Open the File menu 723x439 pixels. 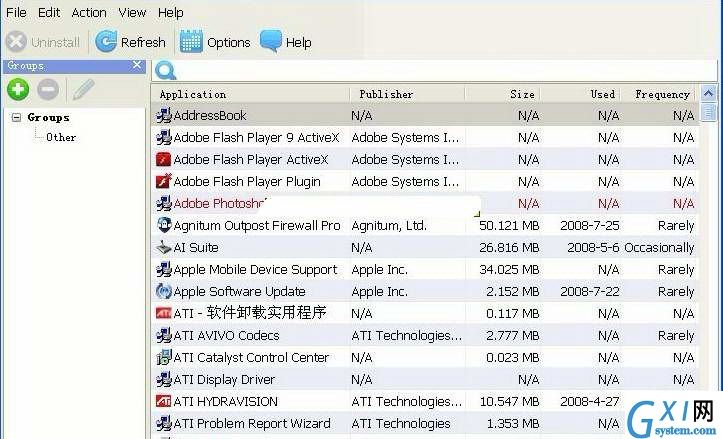[x=16, y=12]
